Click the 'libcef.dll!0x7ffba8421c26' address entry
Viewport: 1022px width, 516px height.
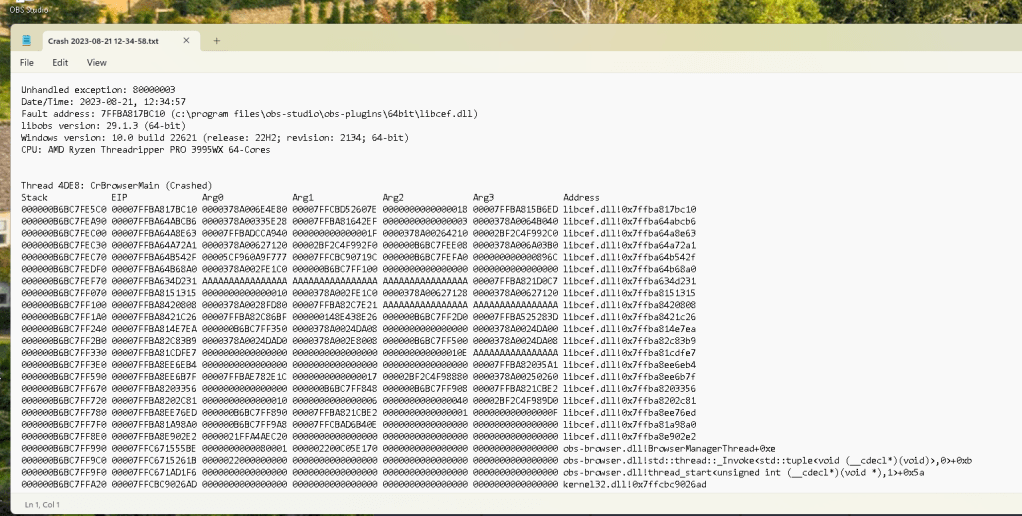coord(630,317)
